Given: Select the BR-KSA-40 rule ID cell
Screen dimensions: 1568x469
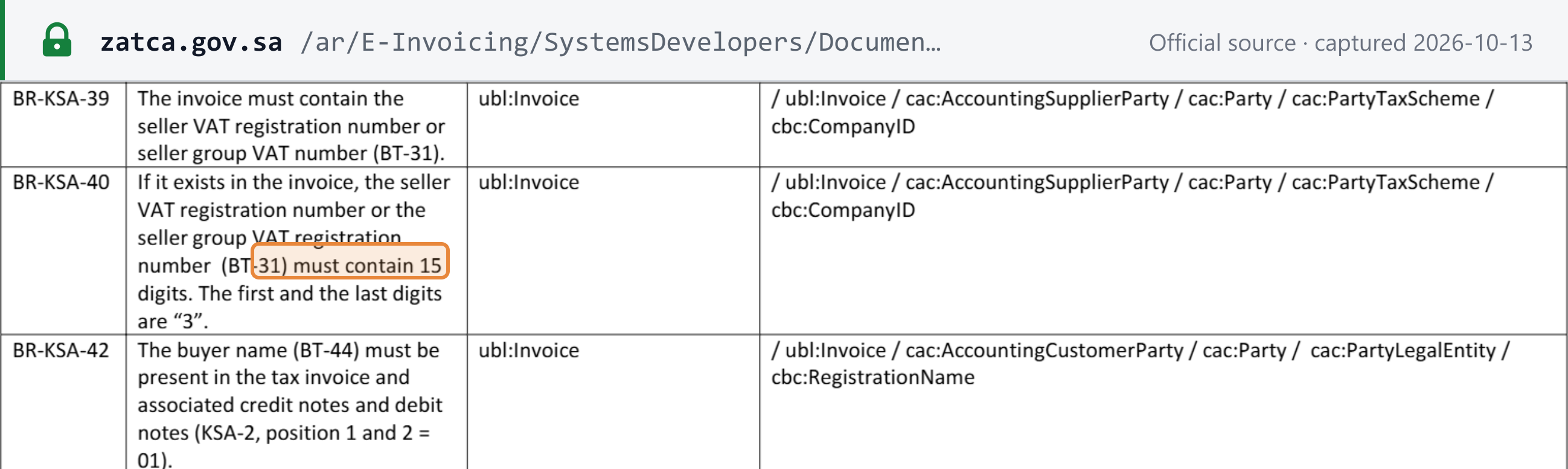Looking at the screenshot, I should point(63,250).
